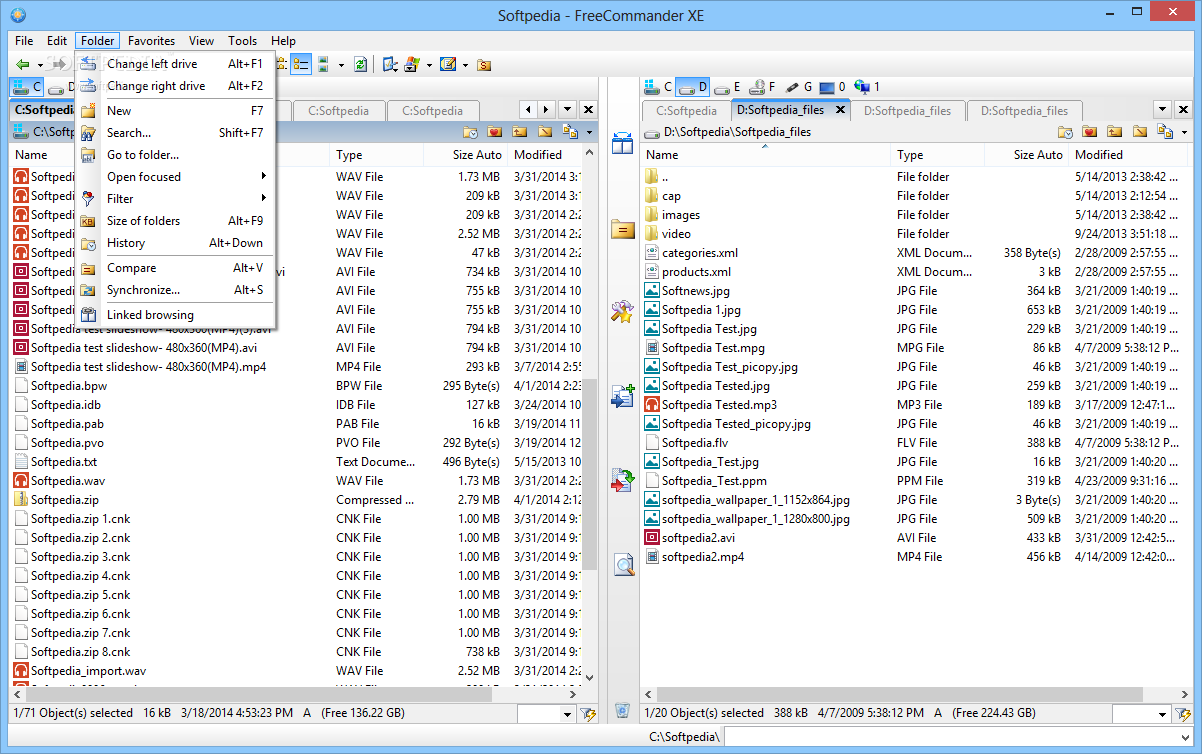The width and height of the screenshot is (1202, 754).
Task: Open right status bar filter combo dropdown
Action: (x=1163, y=713)
